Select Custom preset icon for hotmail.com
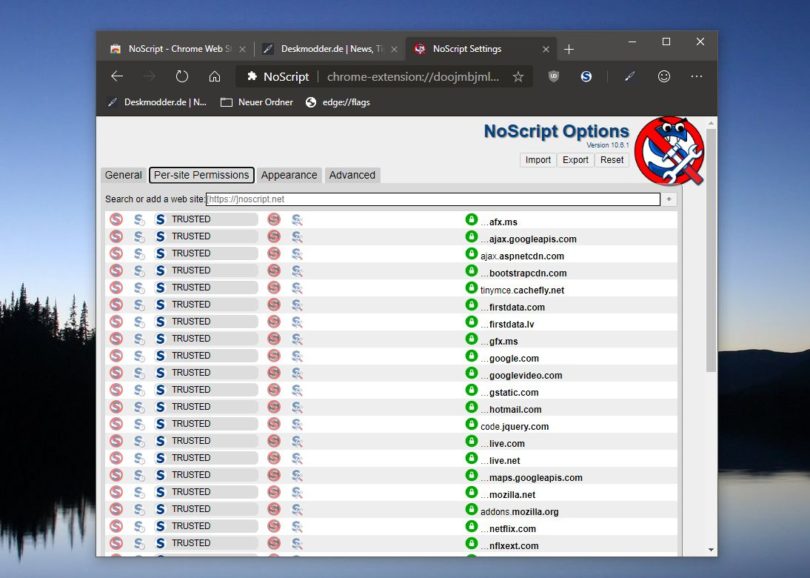 click(297, 407)
